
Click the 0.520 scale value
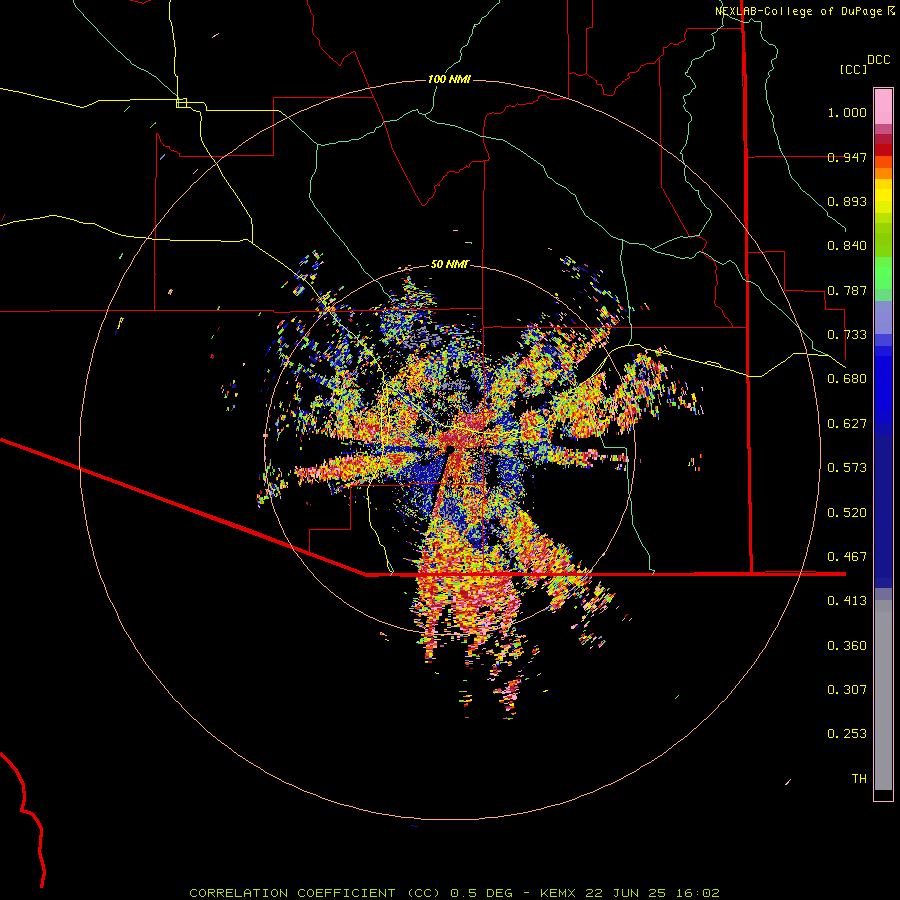pos(847,513)
